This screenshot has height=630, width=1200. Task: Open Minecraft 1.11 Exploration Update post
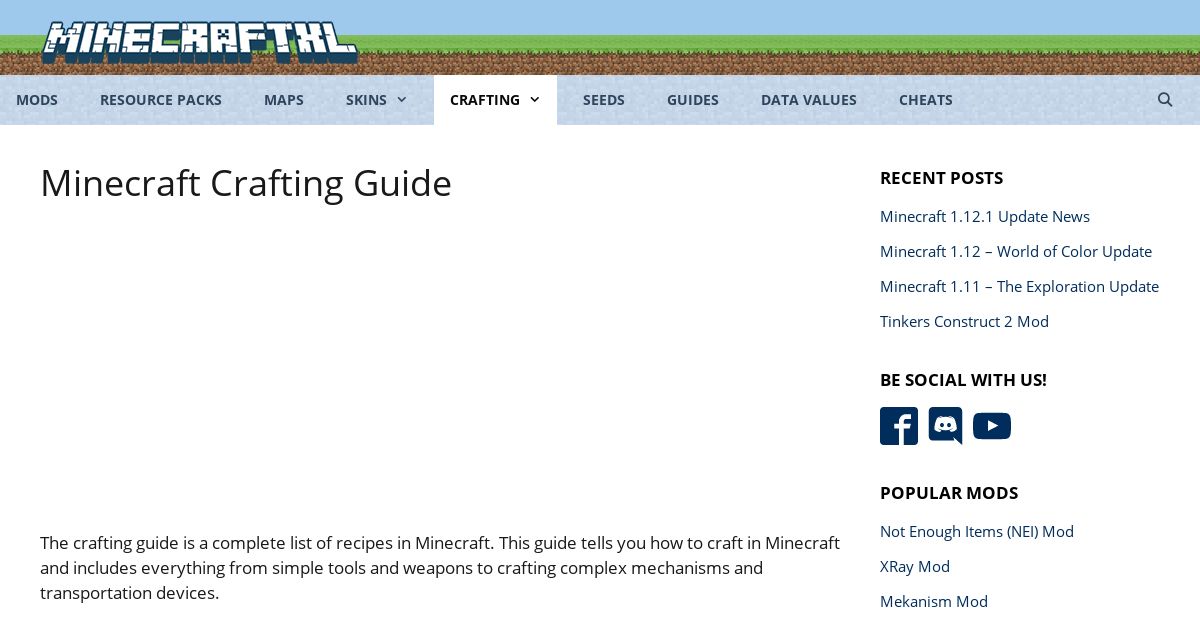coord(1019,286)
